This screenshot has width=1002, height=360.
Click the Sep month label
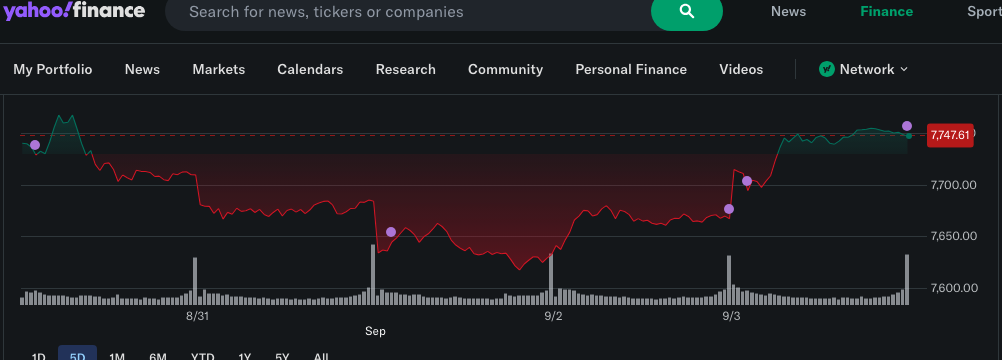pos(375,331)
